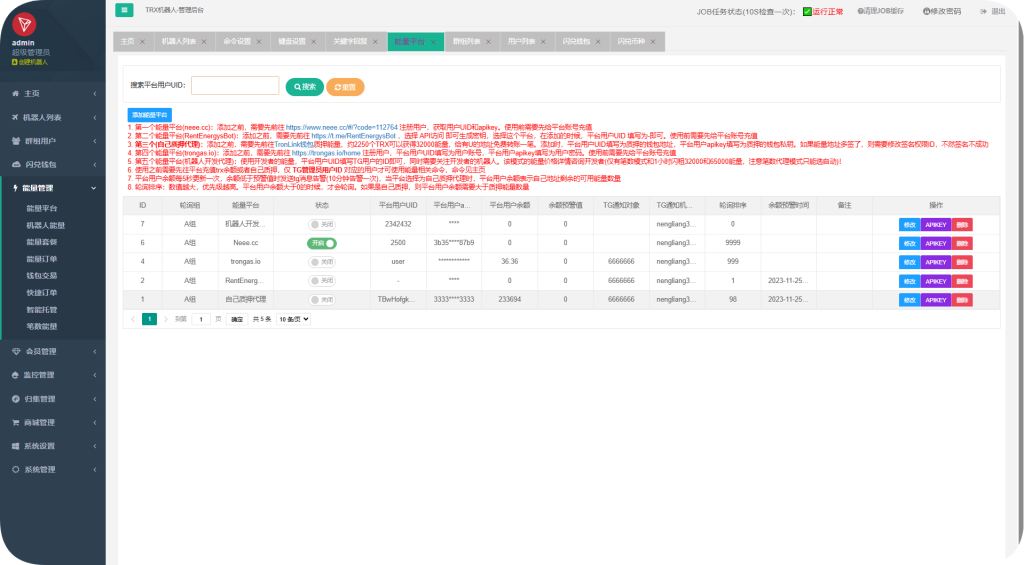Click the logout arrow icon next to 退出
Image resolution: width=1024 pixels, height=565 pixels.
pos(984,11)
